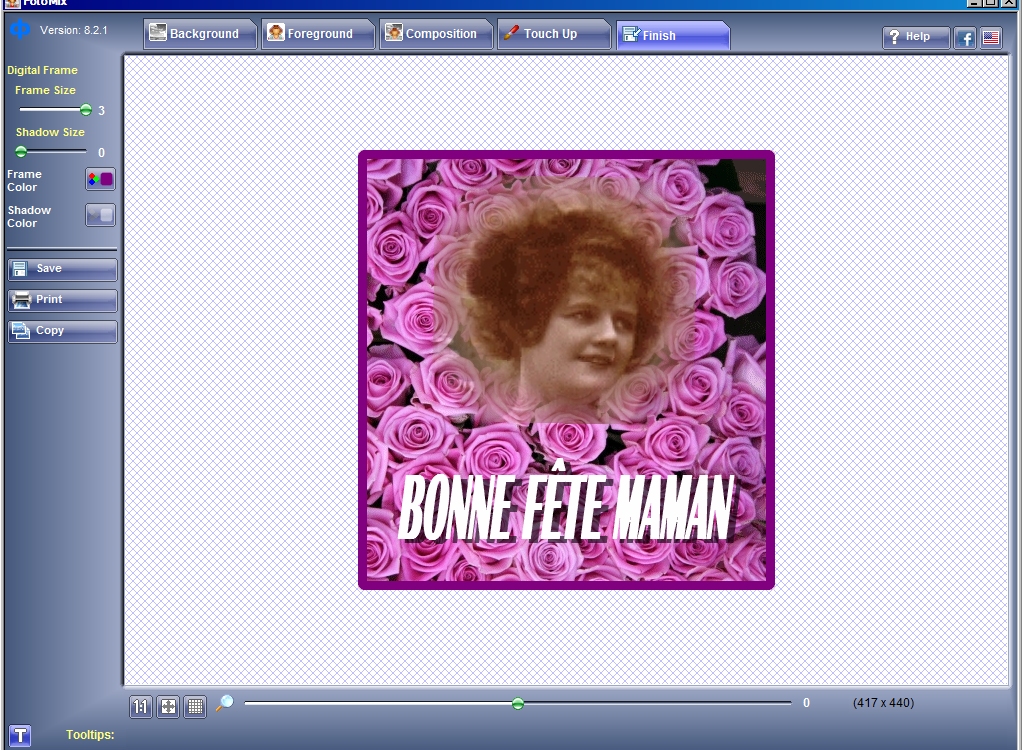
Task: Open the Background tab
Action: point(200,34)
